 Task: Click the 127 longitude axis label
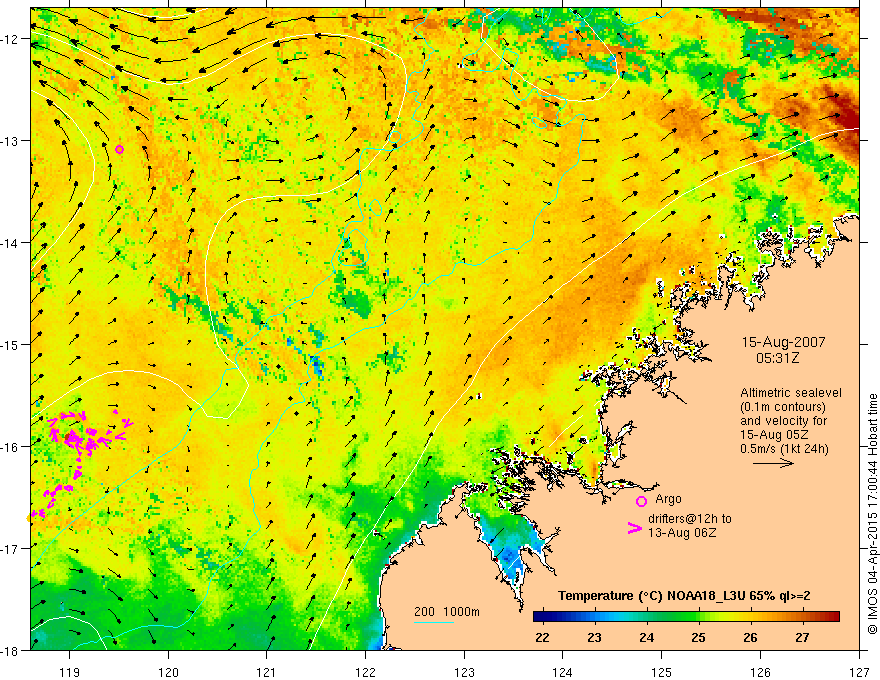[x=859, y=672]
